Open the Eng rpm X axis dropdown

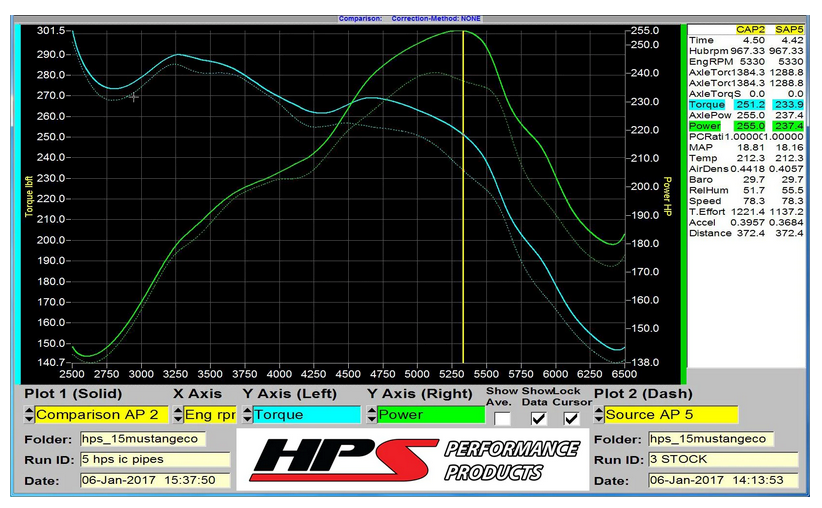[209, 415]
